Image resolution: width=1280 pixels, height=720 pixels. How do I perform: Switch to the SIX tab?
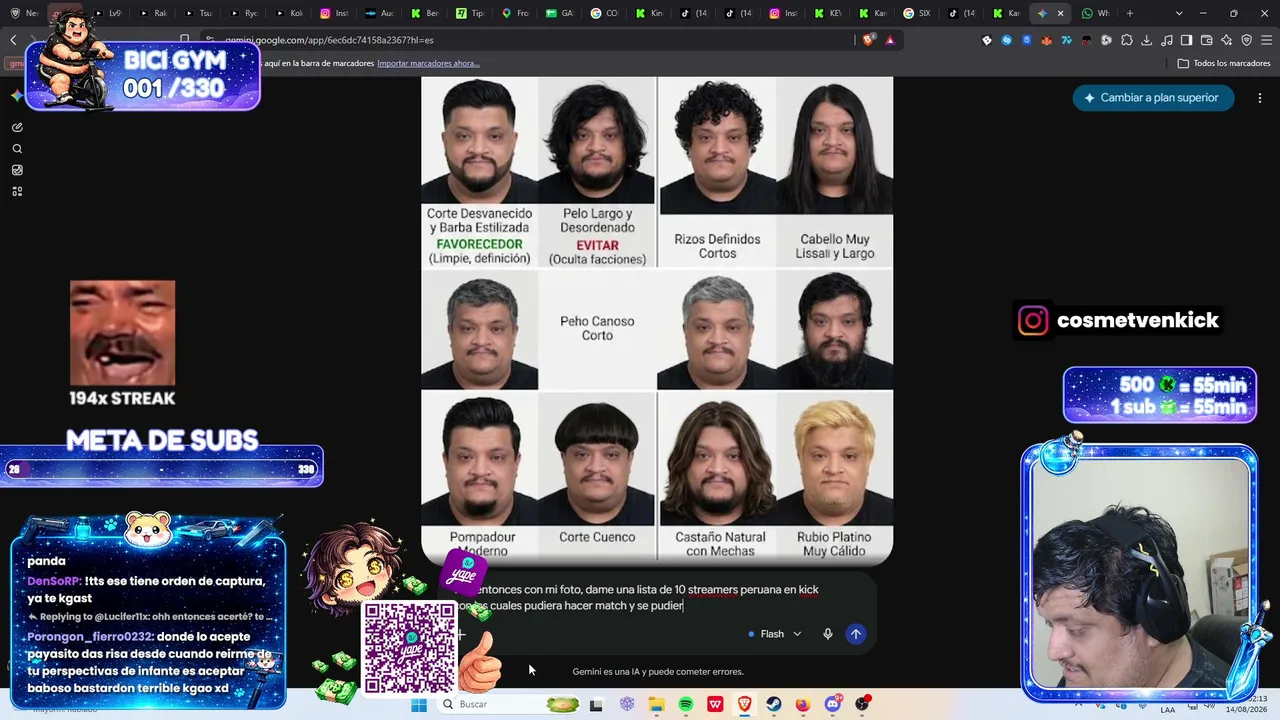click(x=917, y=13)
